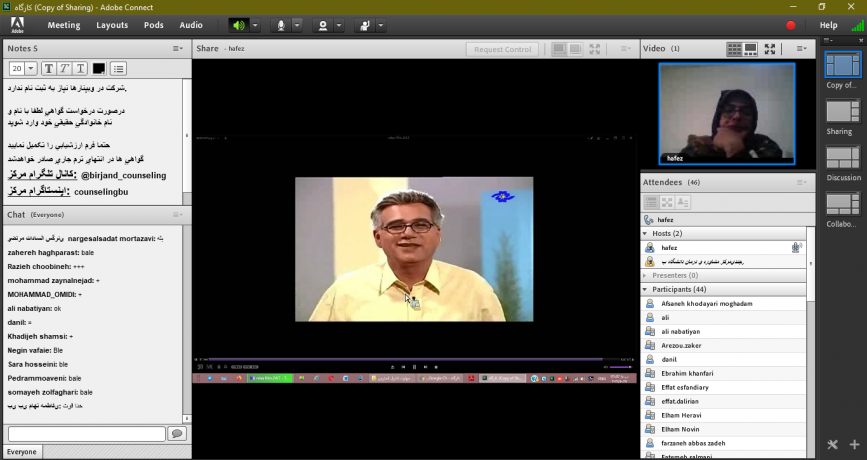Image resolution: width=867 pixels, height=460 pixels.
Task: Open the Attendees pod options menu
Action: coord(801,182)
